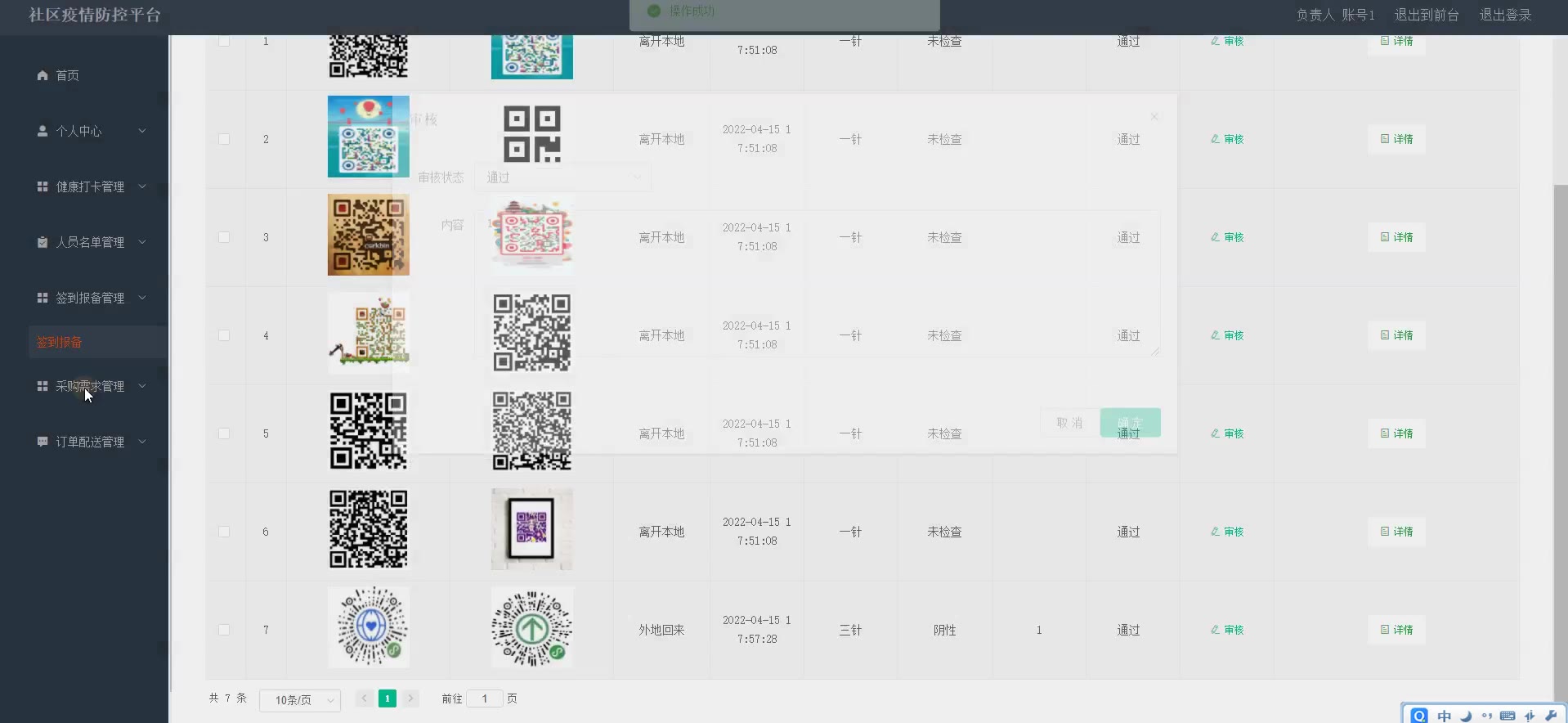Click the QQ input method logo icon
Screen dimensions: 1568x723
click(1419, 716)
